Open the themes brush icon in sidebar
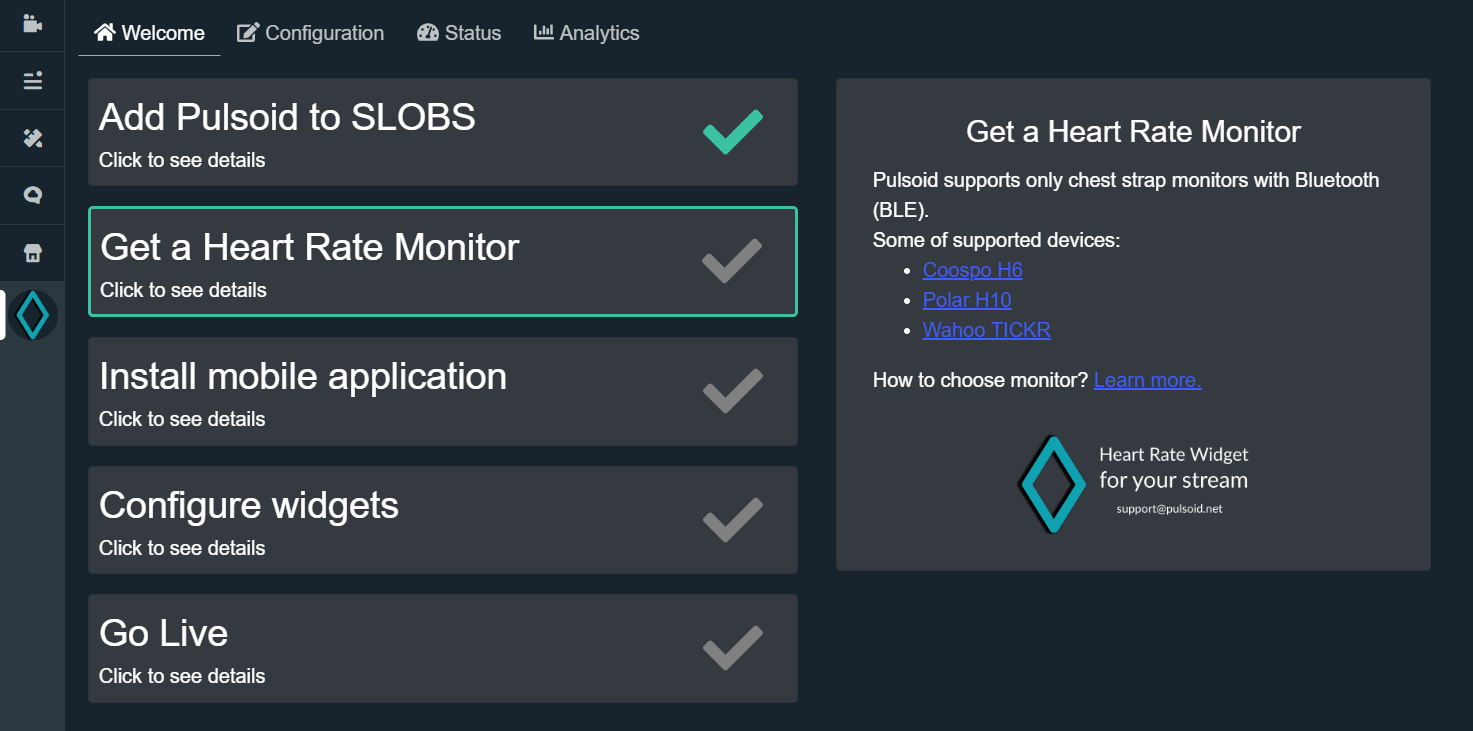 point(32,138)
